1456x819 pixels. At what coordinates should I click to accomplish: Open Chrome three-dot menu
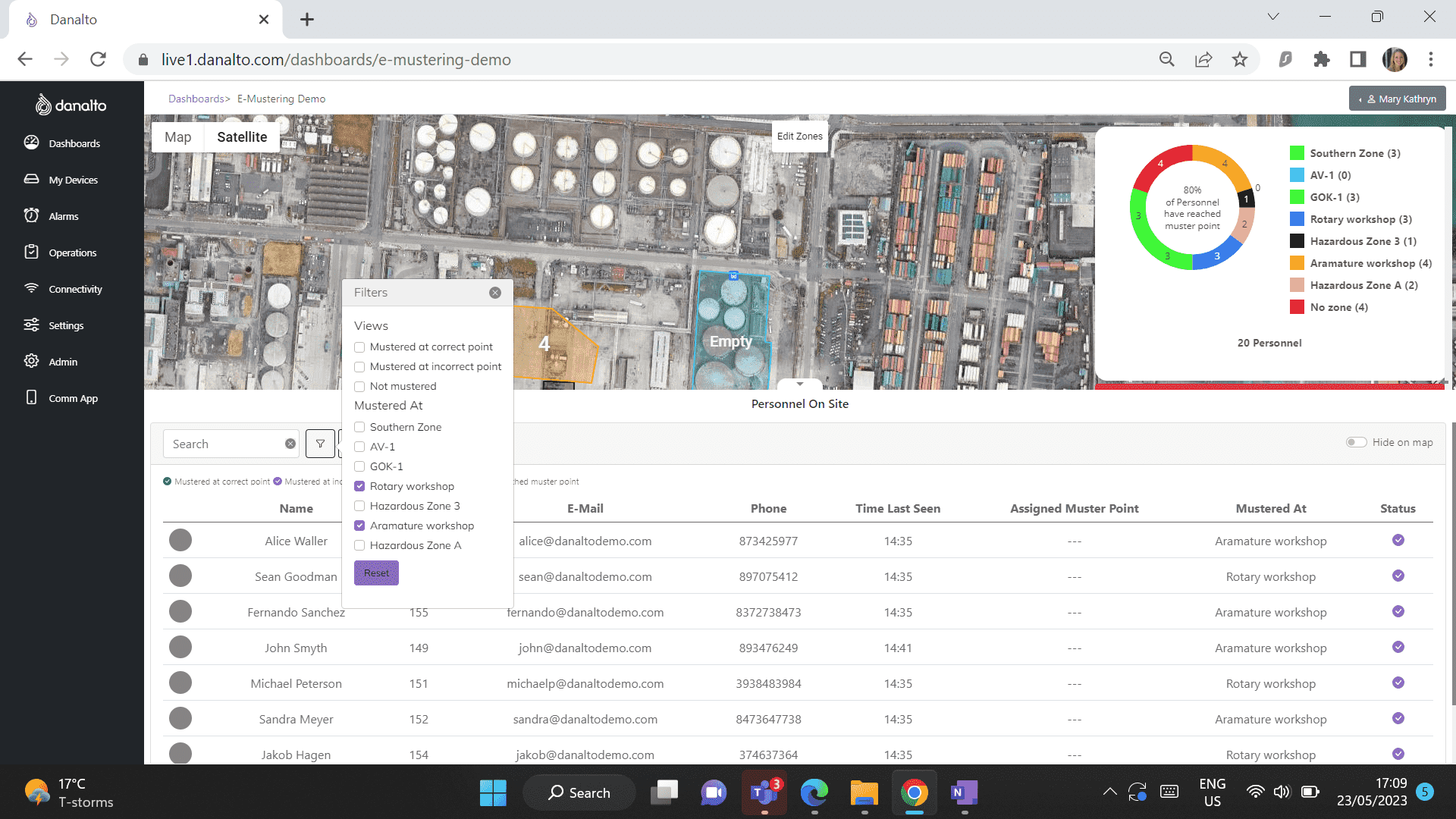click(x=1431, y=59)
